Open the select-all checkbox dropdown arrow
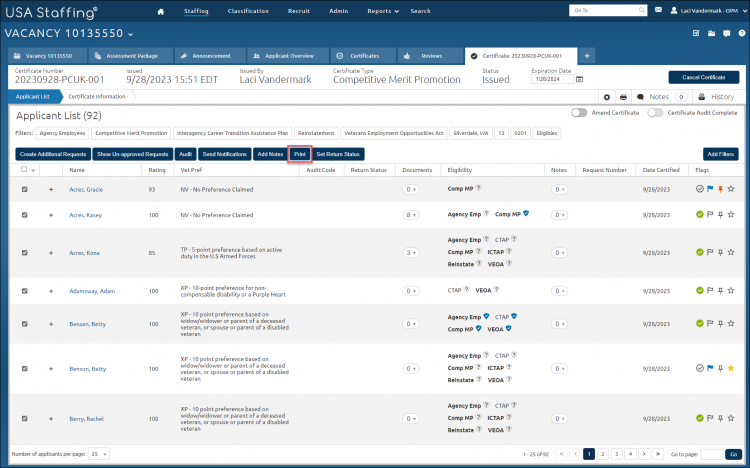The width and height of the screenshot is (750, 468). pyautogui.click(x=33, y=170)
